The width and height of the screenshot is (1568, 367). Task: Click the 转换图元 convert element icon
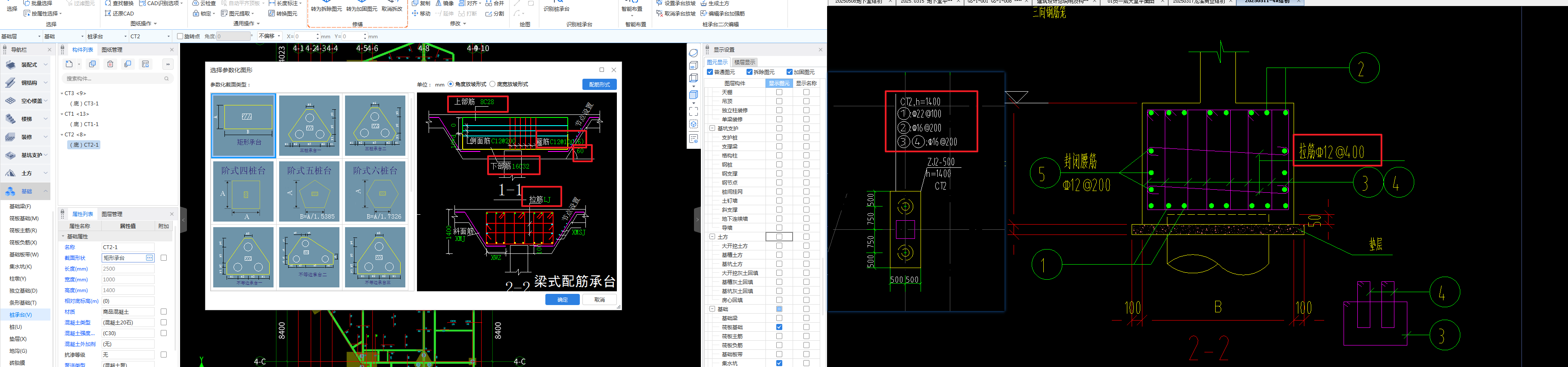coord(271,13)
